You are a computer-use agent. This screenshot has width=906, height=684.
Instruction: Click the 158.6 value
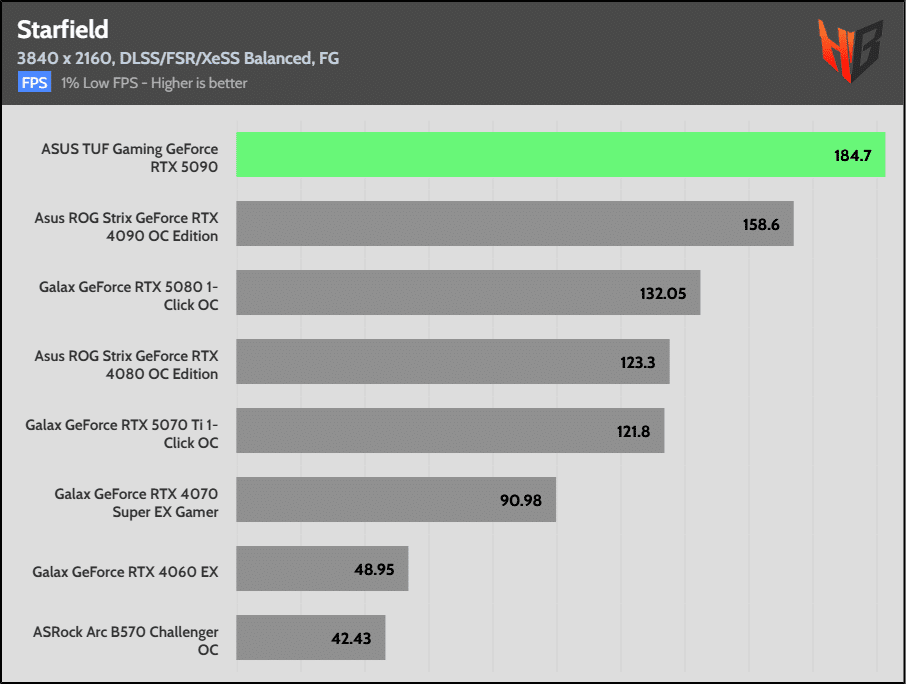(761, 224)
